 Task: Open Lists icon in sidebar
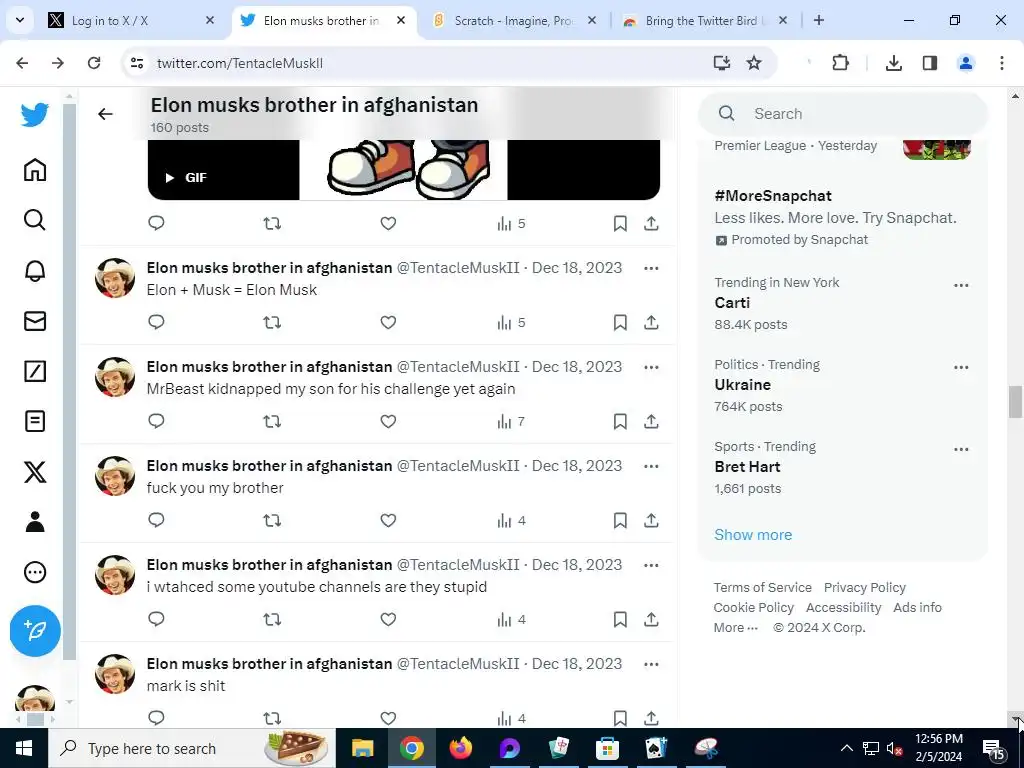click(35, 421)
